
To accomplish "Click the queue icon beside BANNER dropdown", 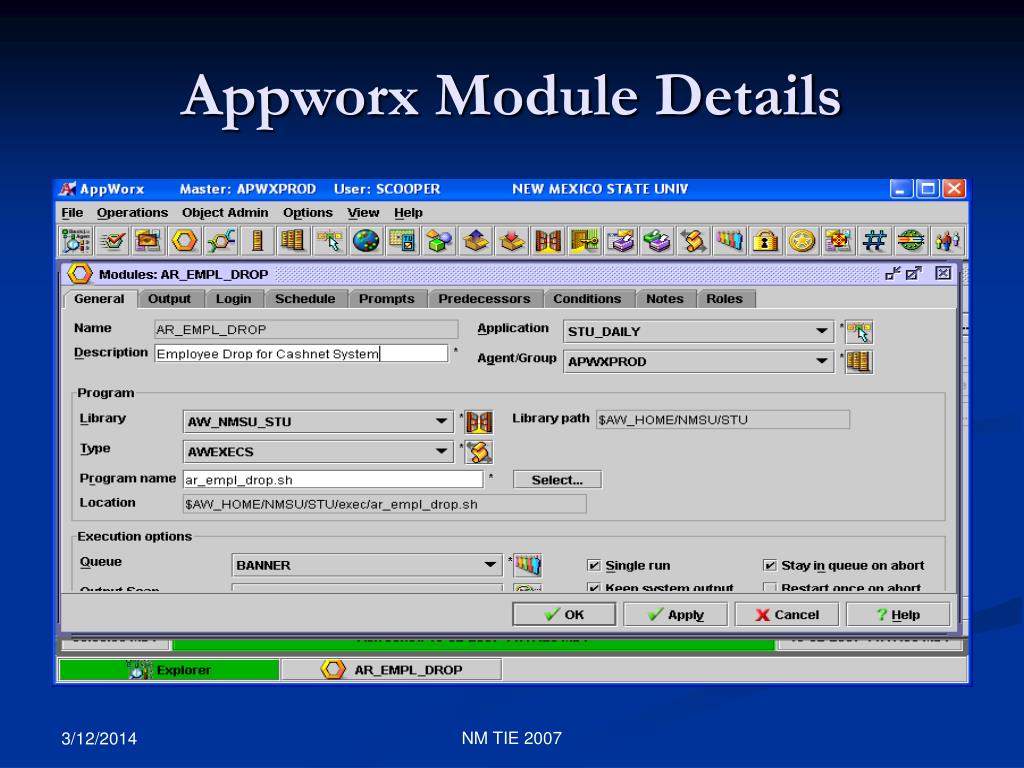I will tap(528, 565).
